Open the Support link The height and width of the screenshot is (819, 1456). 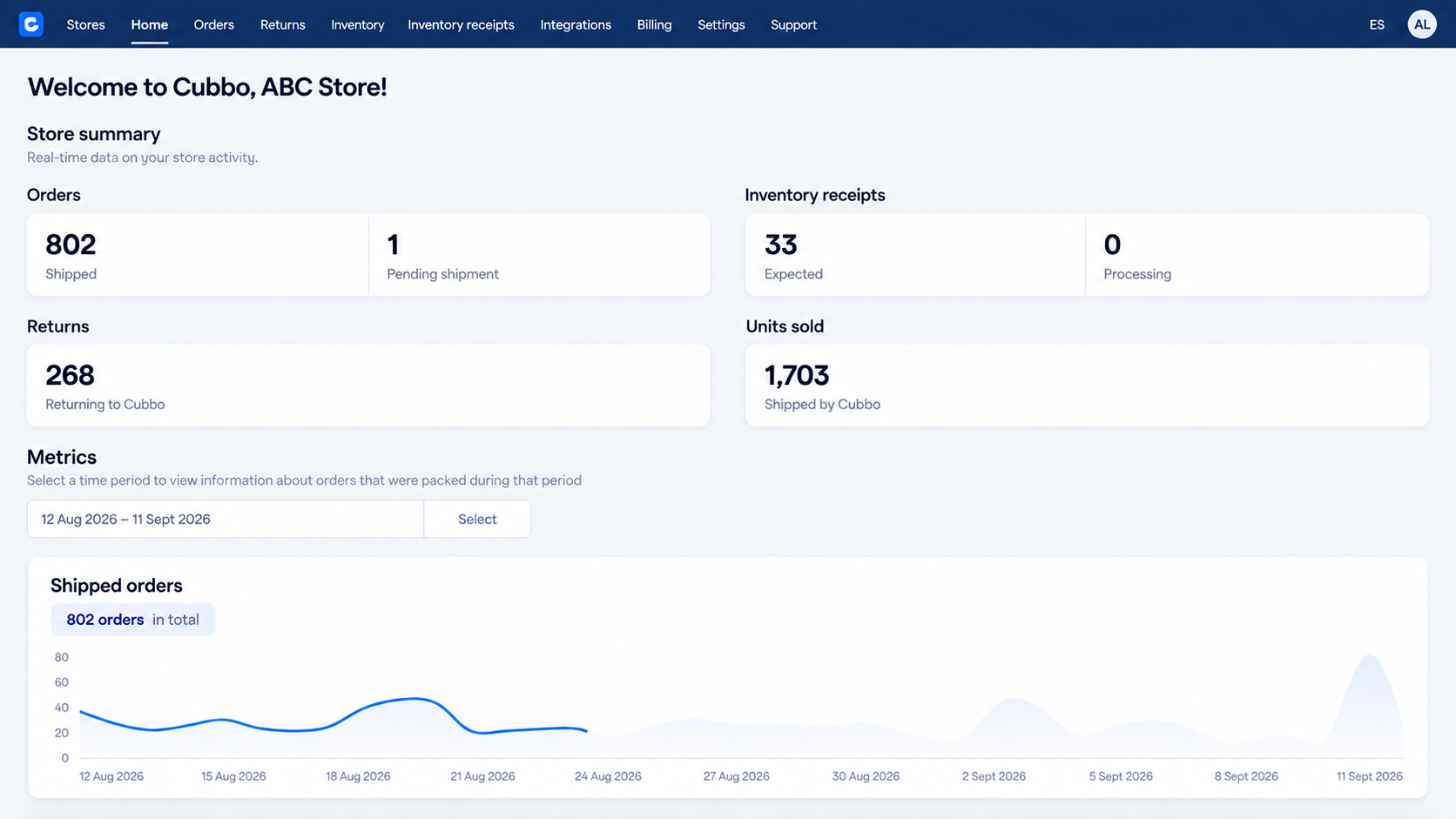pyautogui.click(x=793, y=24)
